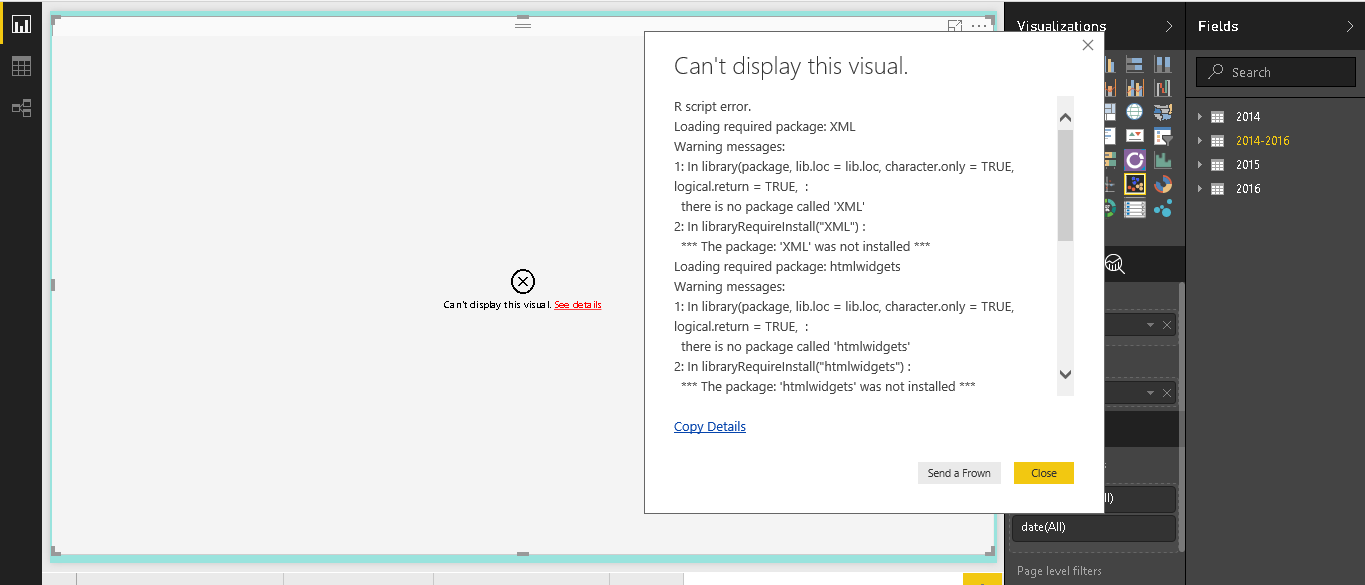Viewport: 1365px width, 585px height.
Task: Collapse the Visualizations pane chevron
Action: tap(1169, 26)
